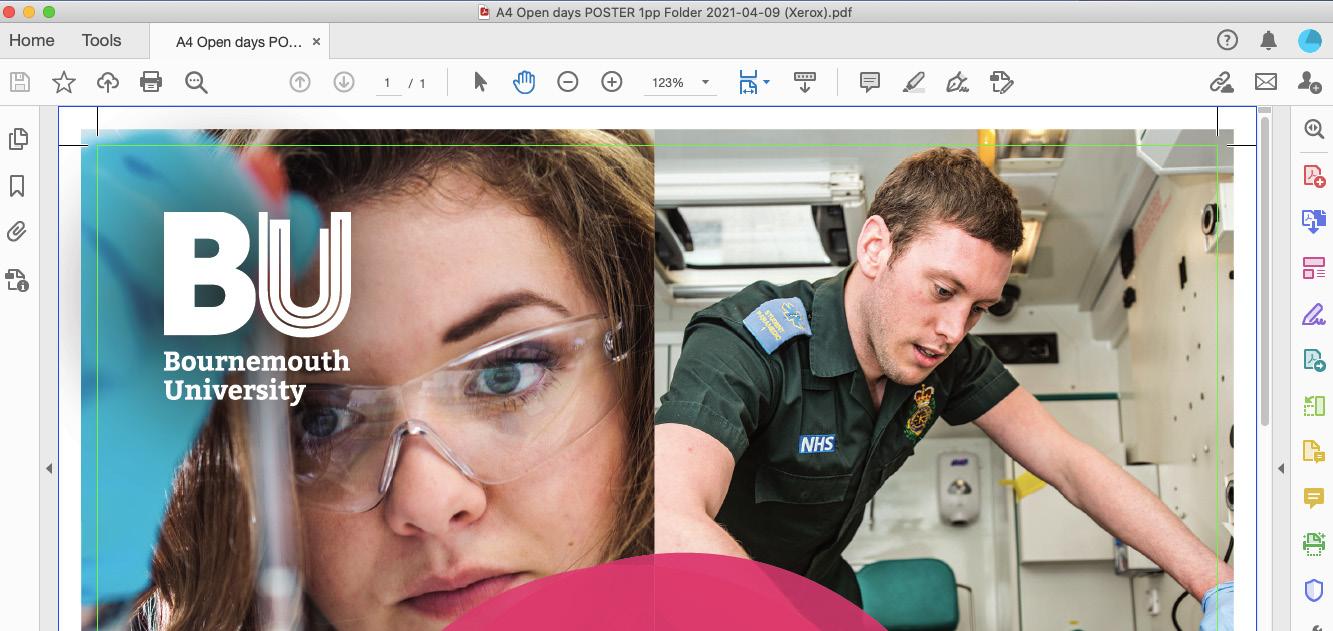The width and height of the screenshot is (1333, 631).
Task: Open Bookmarks panel in left sidebar
Action: [x=17, y=186]
